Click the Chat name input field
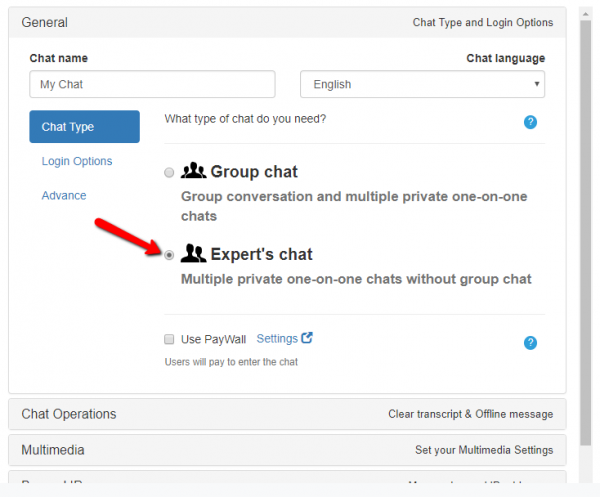 point(152,85)
